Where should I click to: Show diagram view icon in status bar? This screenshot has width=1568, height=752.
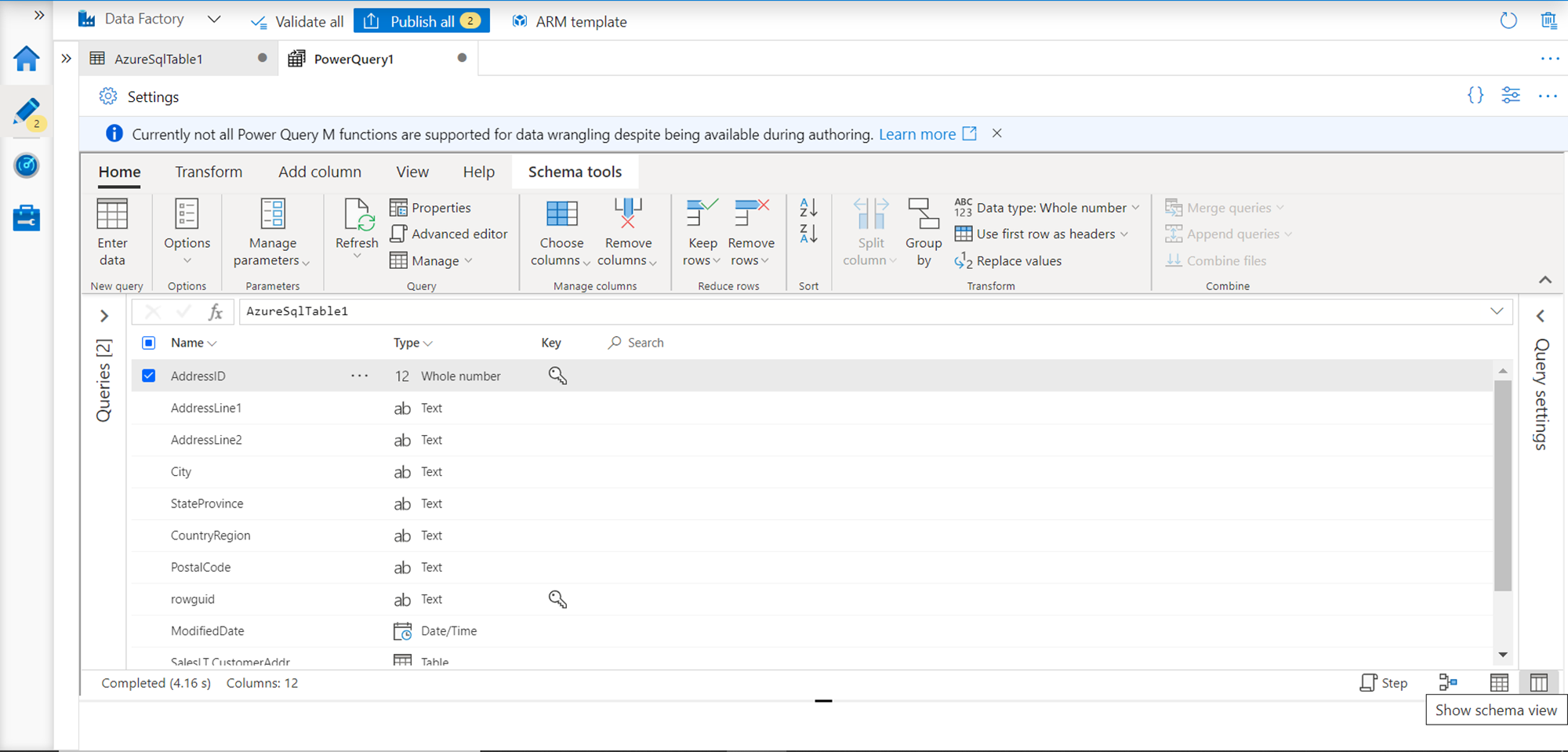click(1448, 683)
